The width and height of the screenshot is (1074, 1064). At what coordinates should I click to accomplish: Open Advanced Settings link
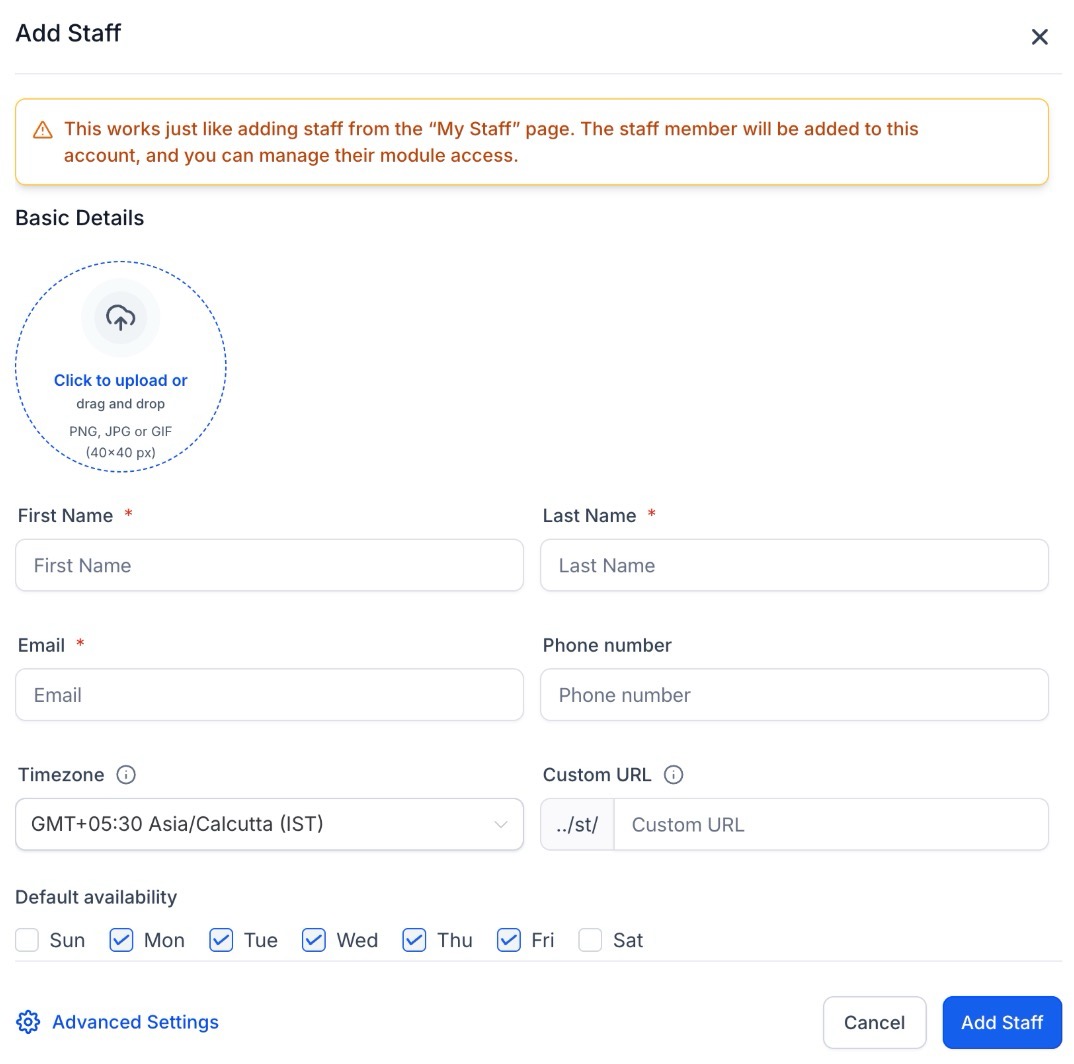(135, 1022)
